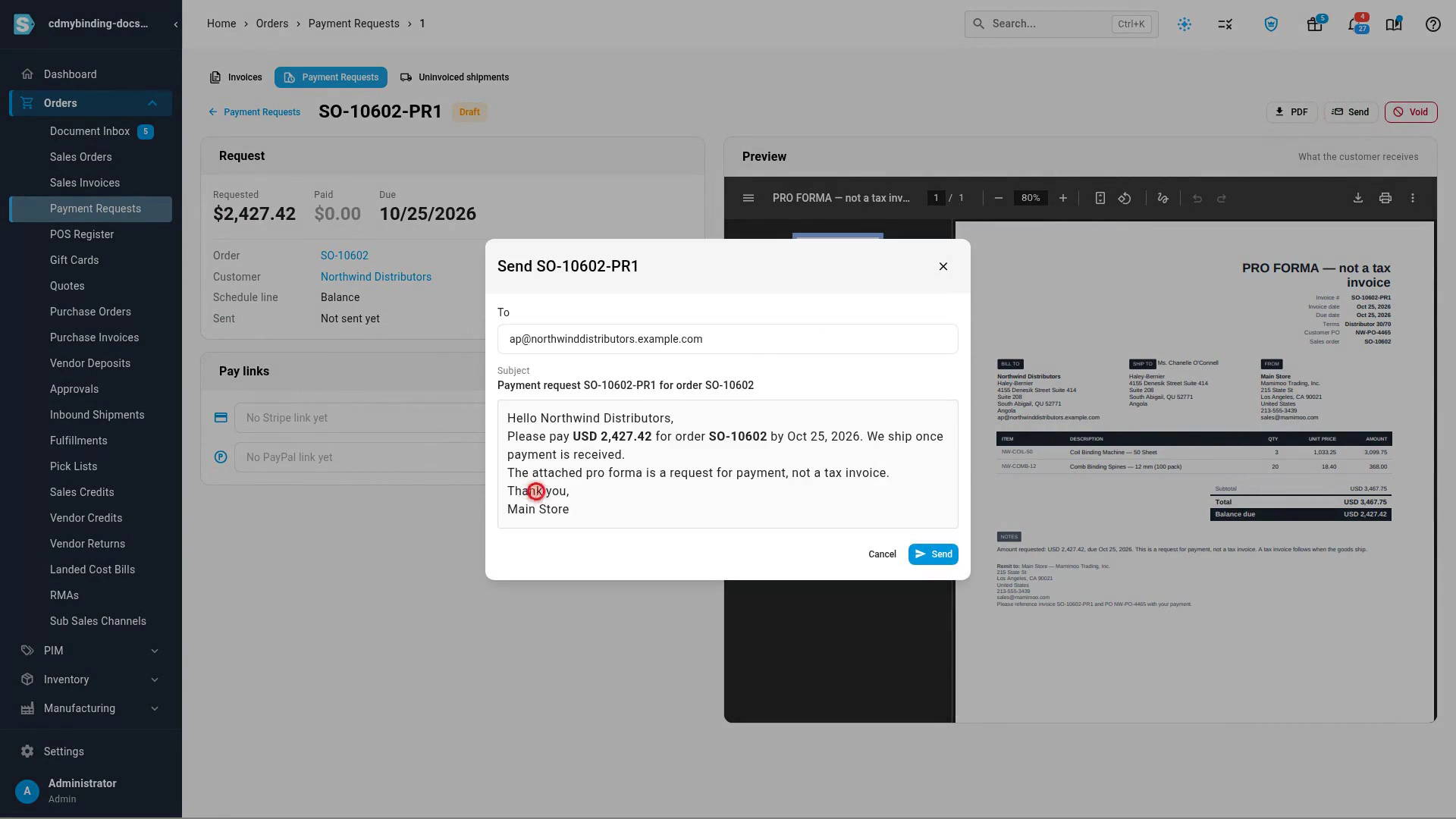Click in the To email field
Image resolution: width=1456 pixels, height=819 pixels.
click(x=727, y=339)
